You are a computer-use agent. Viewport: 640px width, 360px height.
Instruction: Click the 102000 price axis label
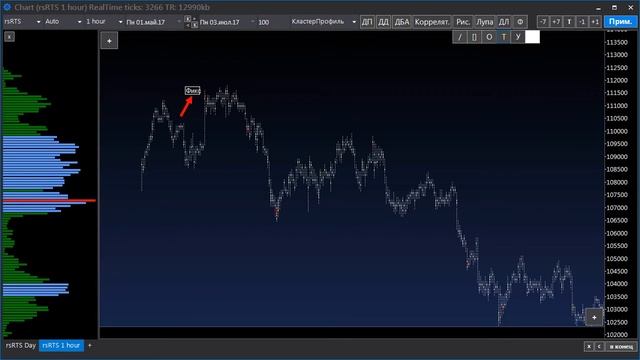(617, 335)
